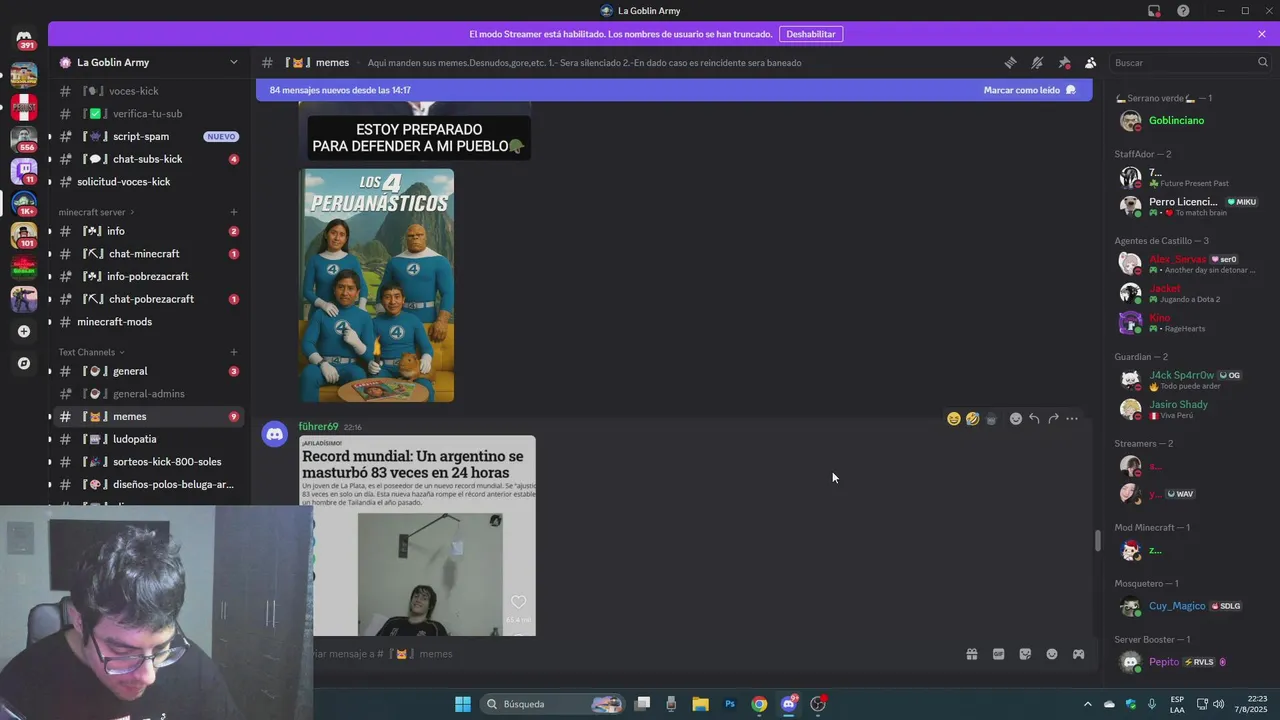Viewport: 1280px width, 720px height.
Task: Show hidden system tray icons
Action: [1088, 704]
